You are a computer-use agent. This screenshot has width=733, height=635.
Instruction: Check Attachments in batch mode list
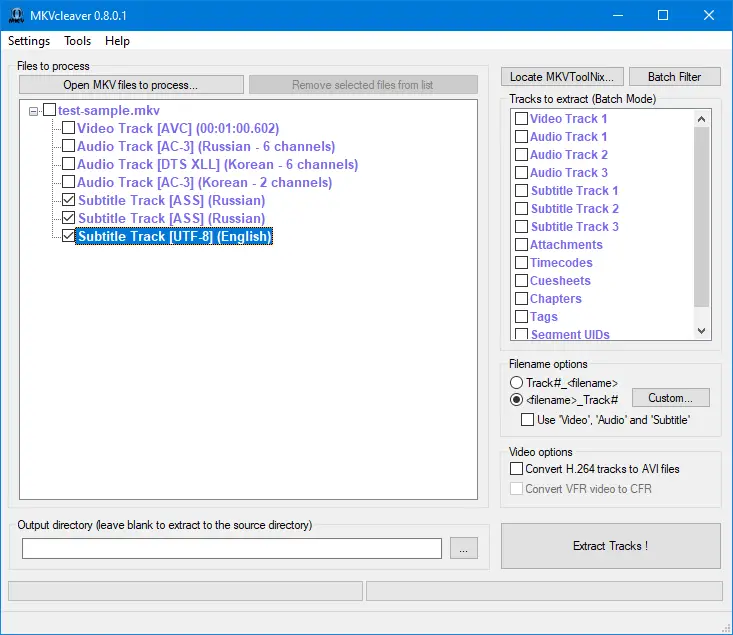tap(521, 245)
